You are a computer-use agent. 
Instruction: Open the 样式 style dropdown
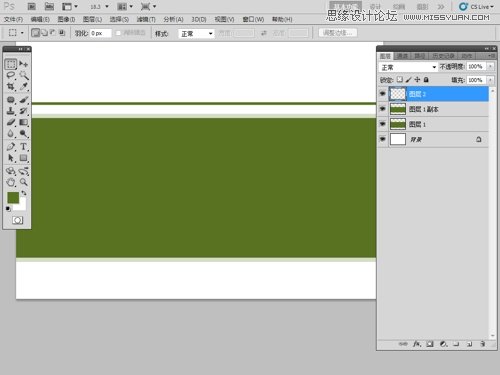coord(196,33)
